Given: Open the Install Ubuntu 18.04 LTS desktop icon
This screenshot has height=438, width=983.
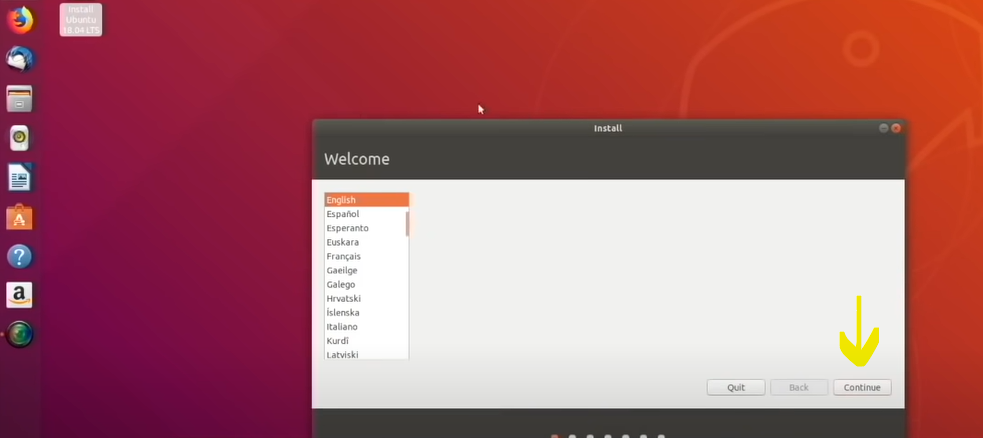Looking at the screenshot, I should point(81,20).
